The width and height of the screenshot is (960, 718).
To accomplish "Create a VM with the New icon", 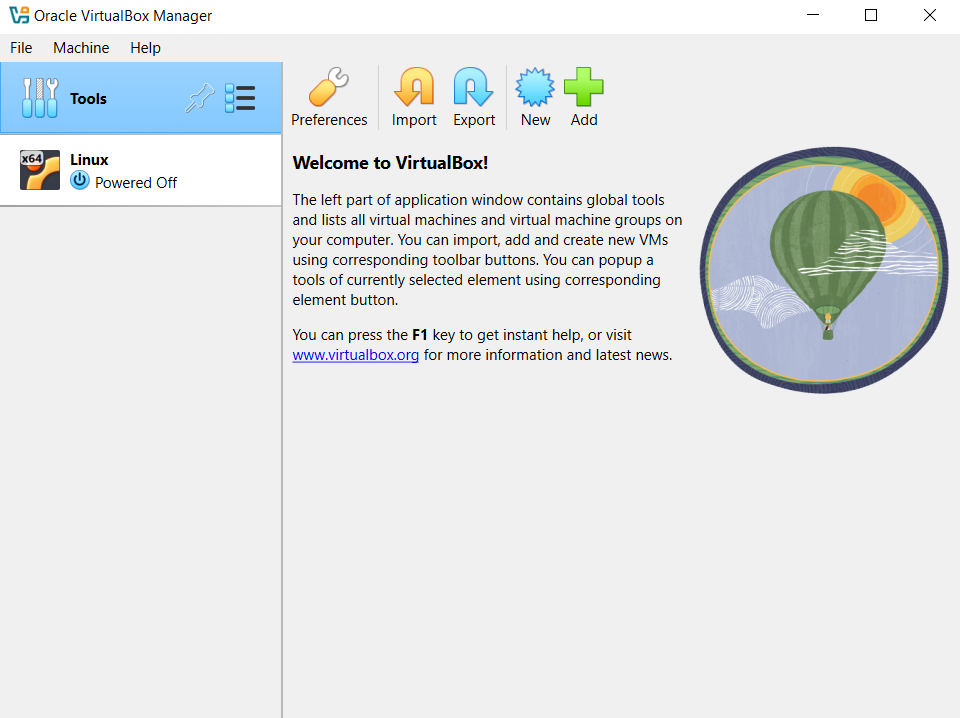I will point(535,87).
